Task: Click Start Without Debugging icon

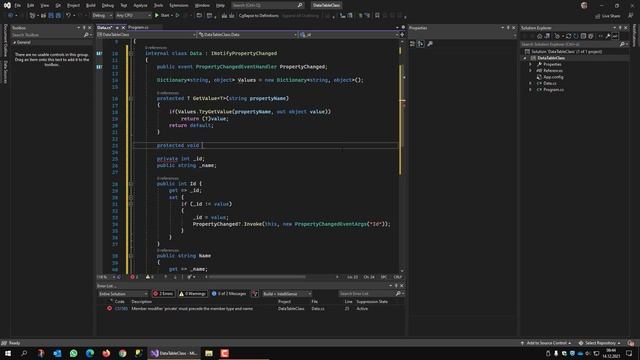Action: [x=178, y=16]
